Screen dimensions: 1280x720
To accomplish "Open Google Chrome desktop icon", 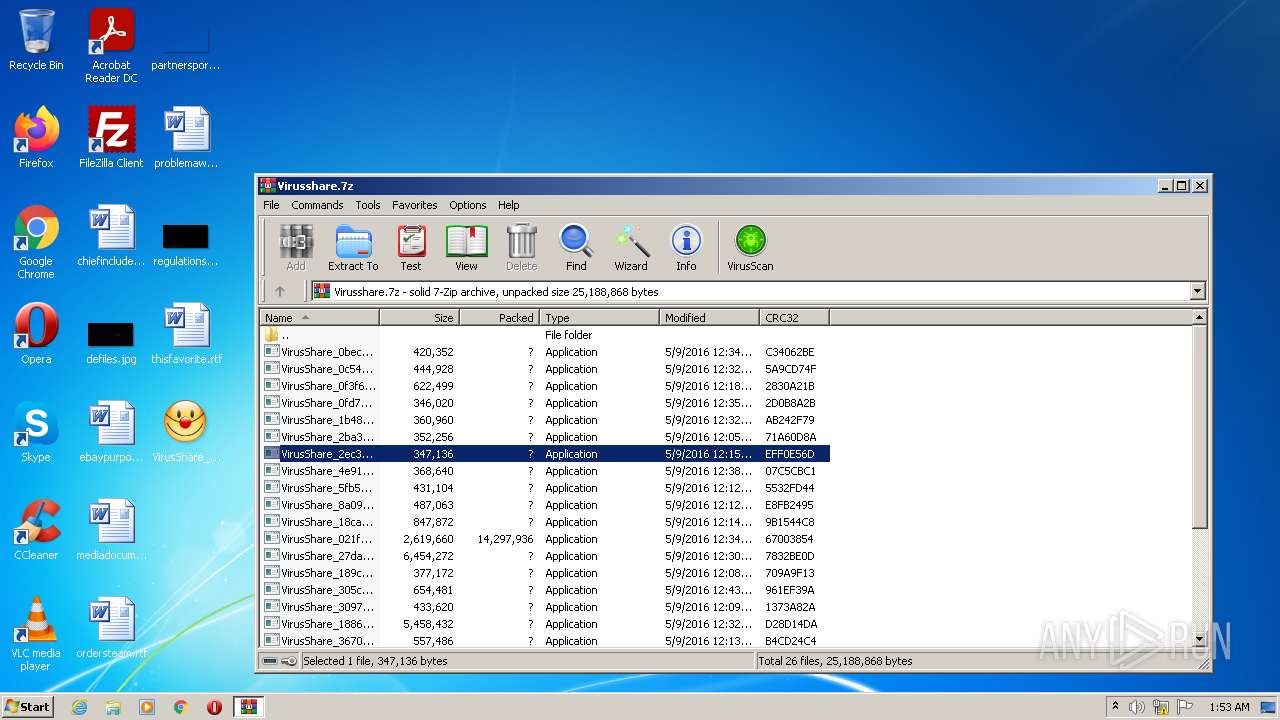I will click(x=36, y=242).
